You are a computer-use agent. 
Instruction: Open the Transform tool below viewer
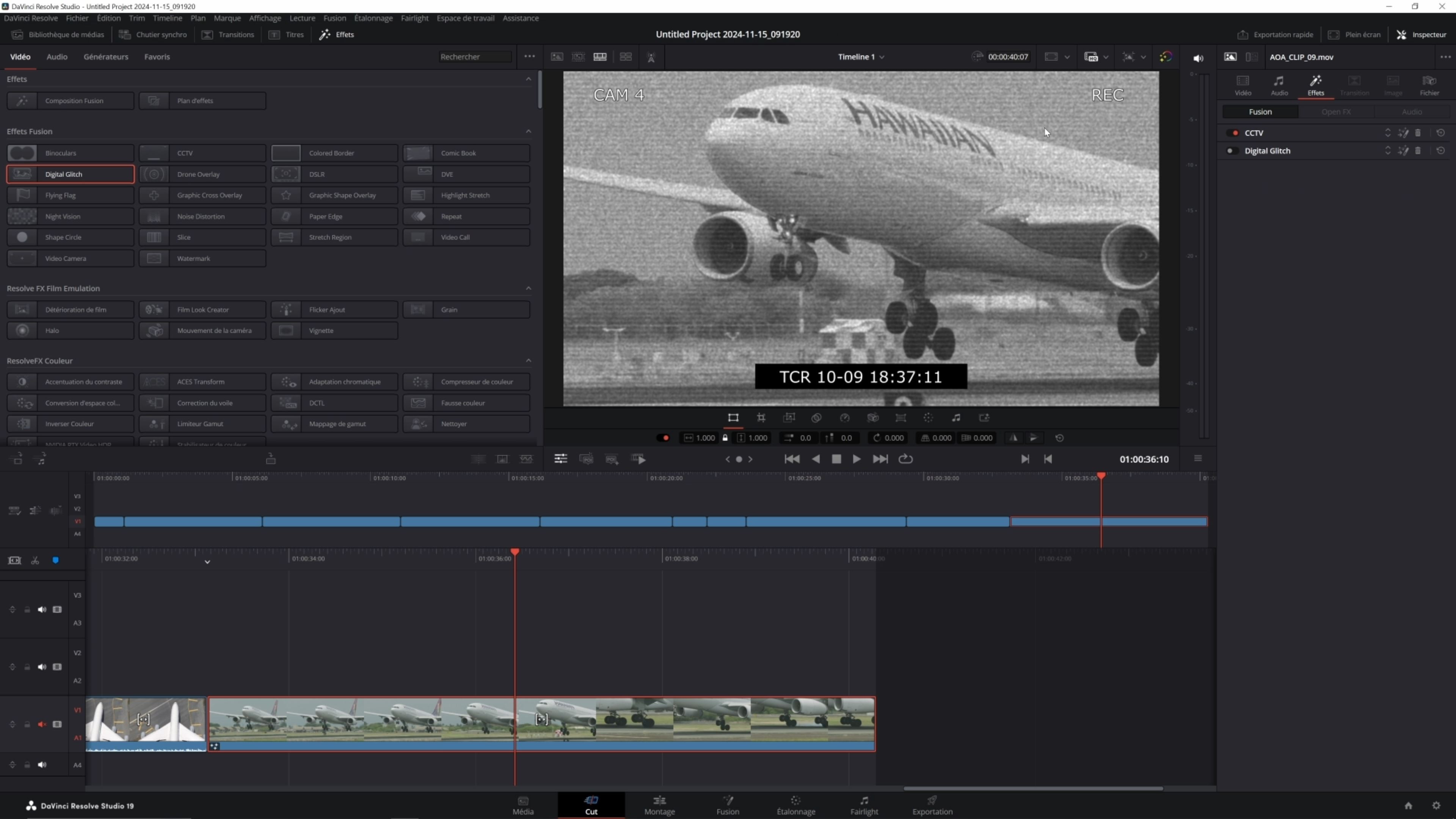[733, 418]
